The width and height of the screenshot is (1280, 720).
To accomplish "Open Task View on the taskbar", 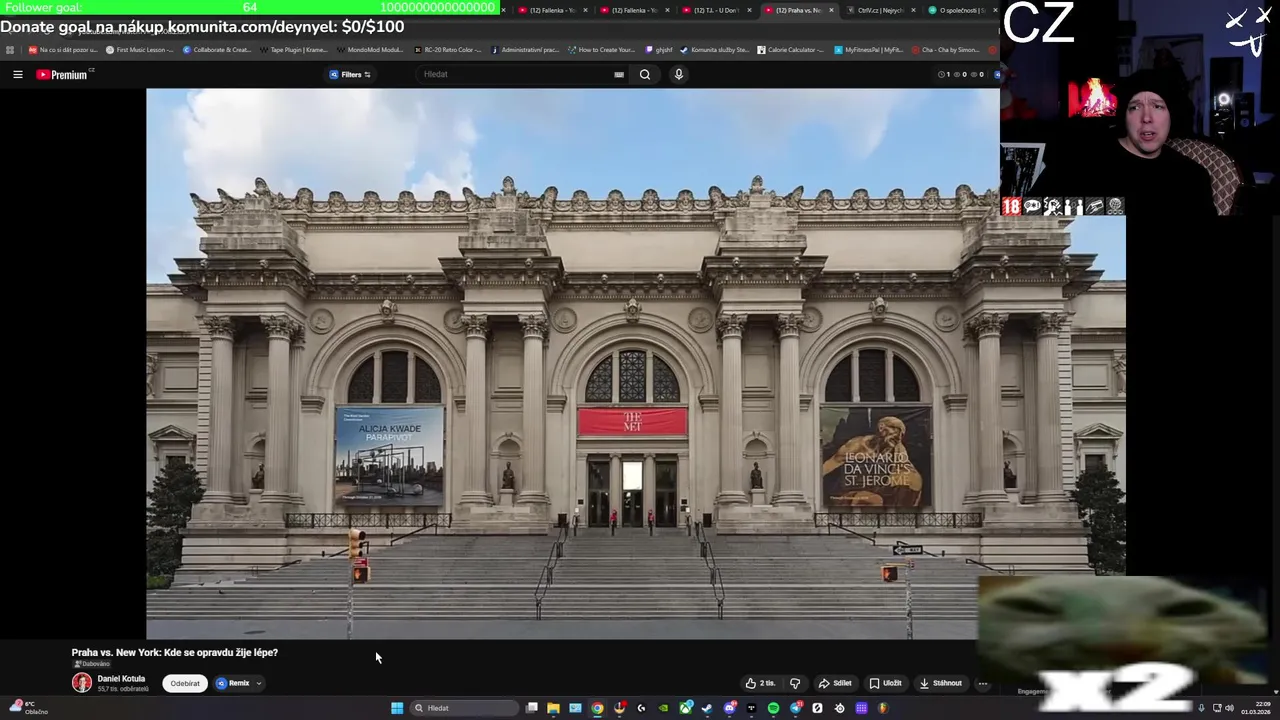I will 531,708.
